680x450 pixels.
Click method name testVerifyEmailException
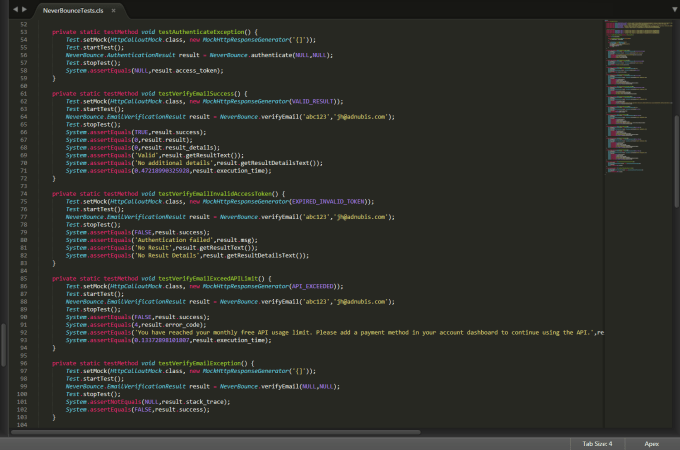(x=199, y=363)
